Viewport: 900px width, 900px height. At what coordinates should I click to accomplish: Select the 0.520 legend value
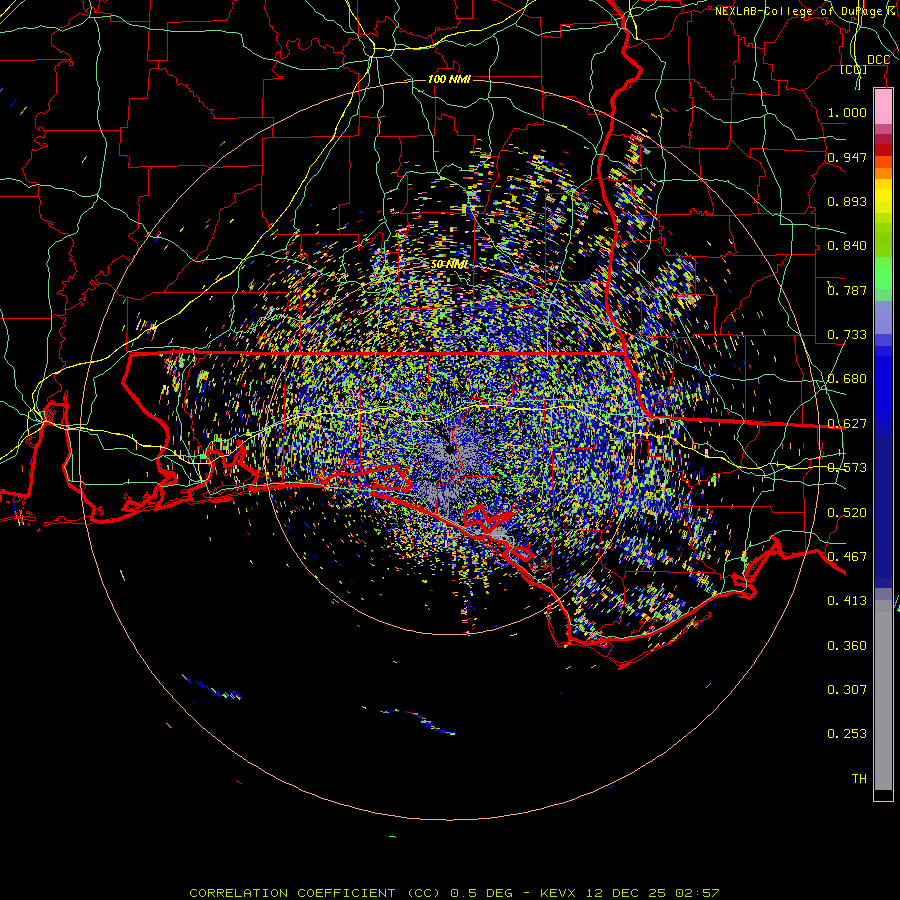(x=847, y=513)
